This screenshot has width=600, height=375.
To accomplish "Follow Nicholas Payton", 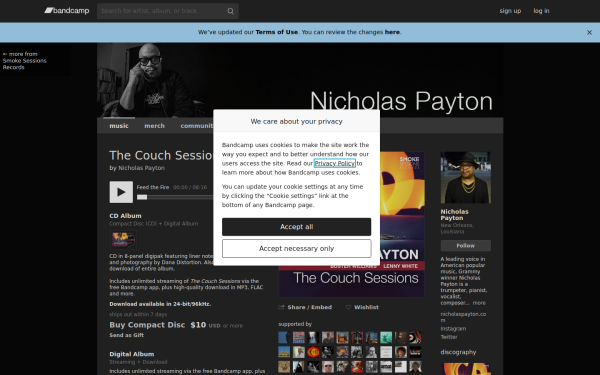I will 466,246.
